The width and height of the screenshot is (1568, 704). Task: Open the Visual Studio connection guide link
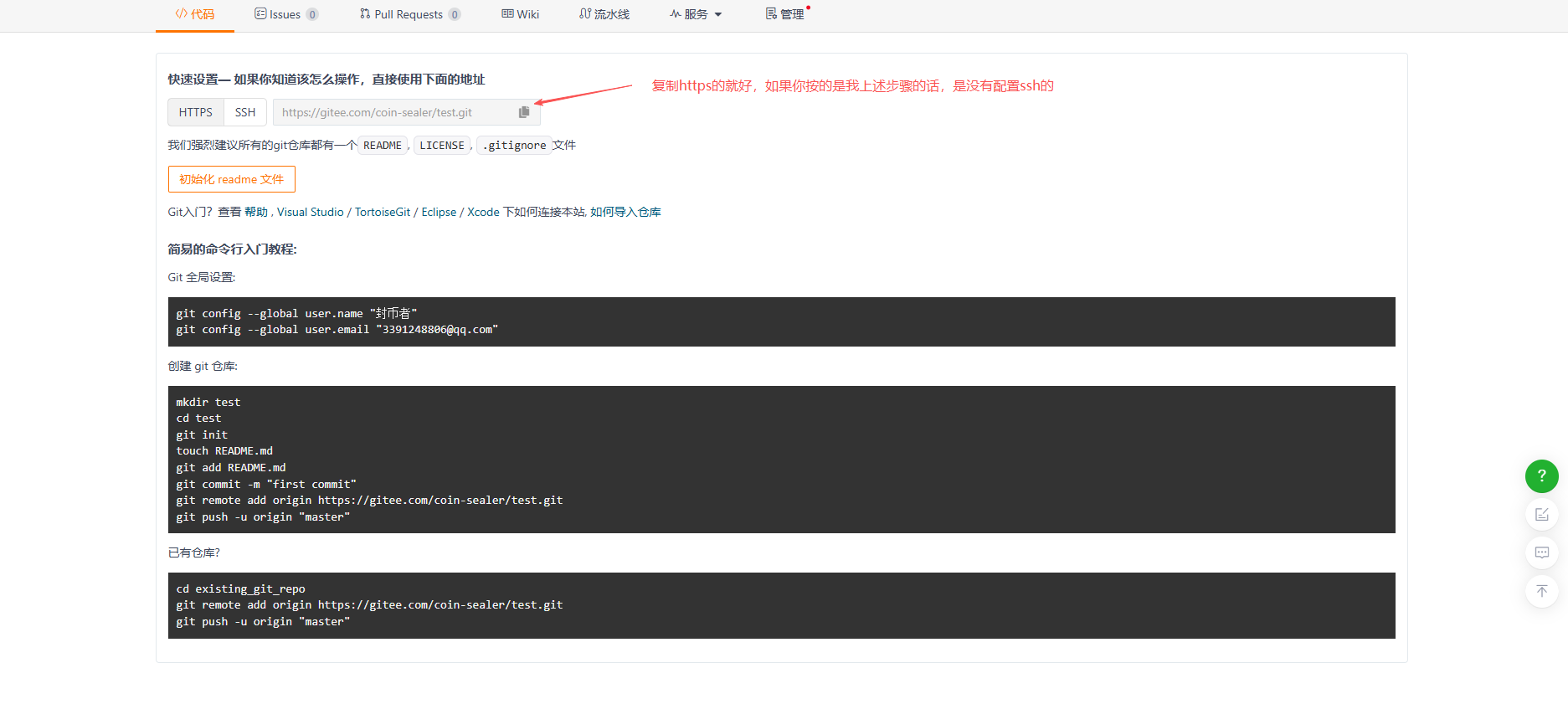coord(311,212)
